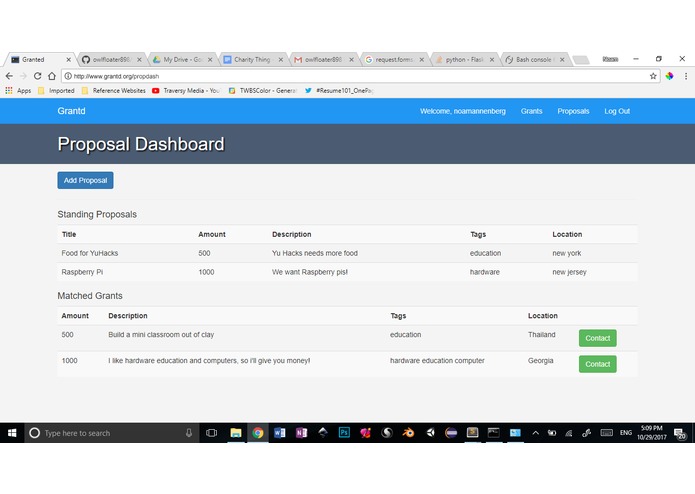The height and width of the screenshot is (494, 695).
Task: Open File Explorer from the taskbar
Action: coord(236,433)
